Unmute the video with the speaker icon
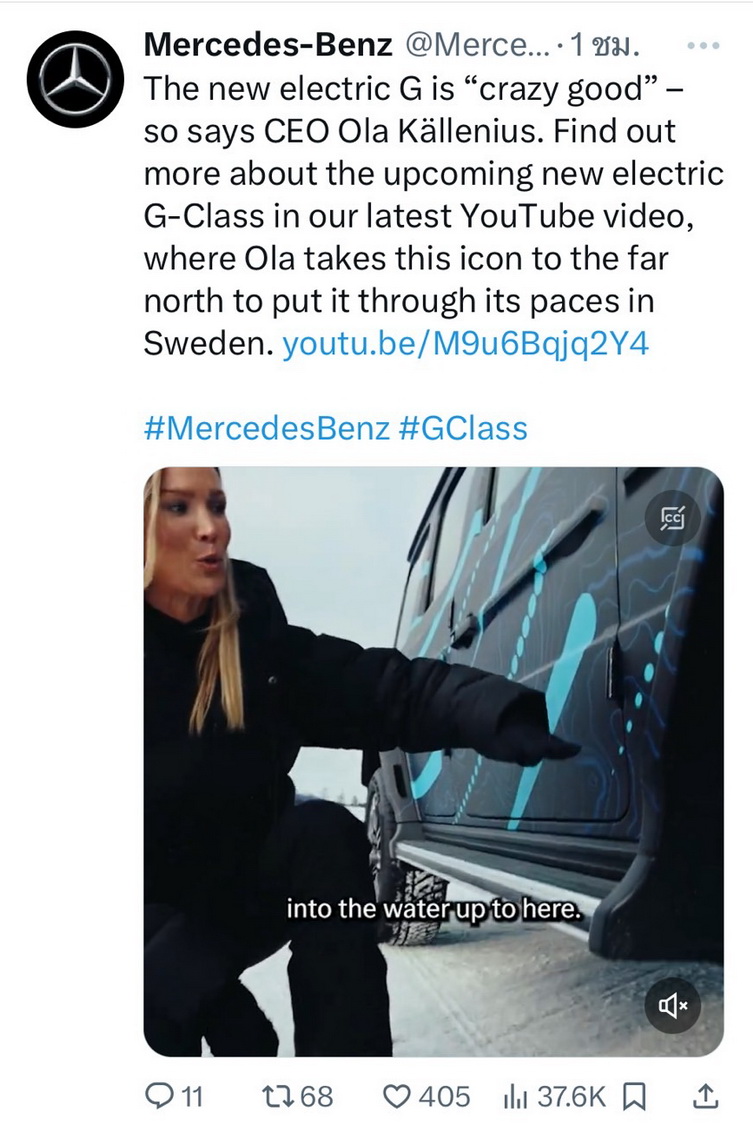The image size is (753, 1125). (x=672, y=1006)
